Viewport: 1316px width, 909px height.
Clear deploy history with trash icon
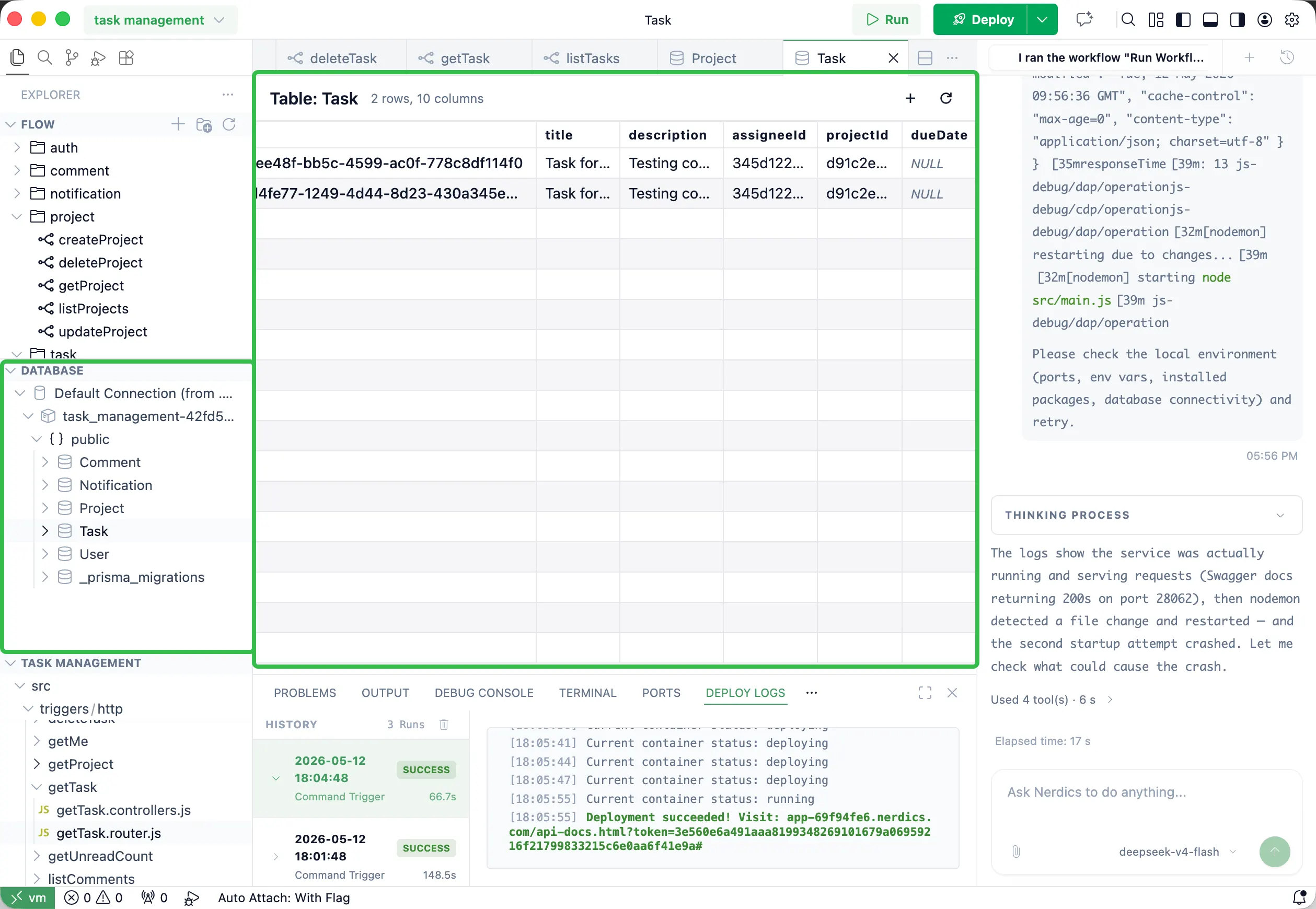coord(444,725)
